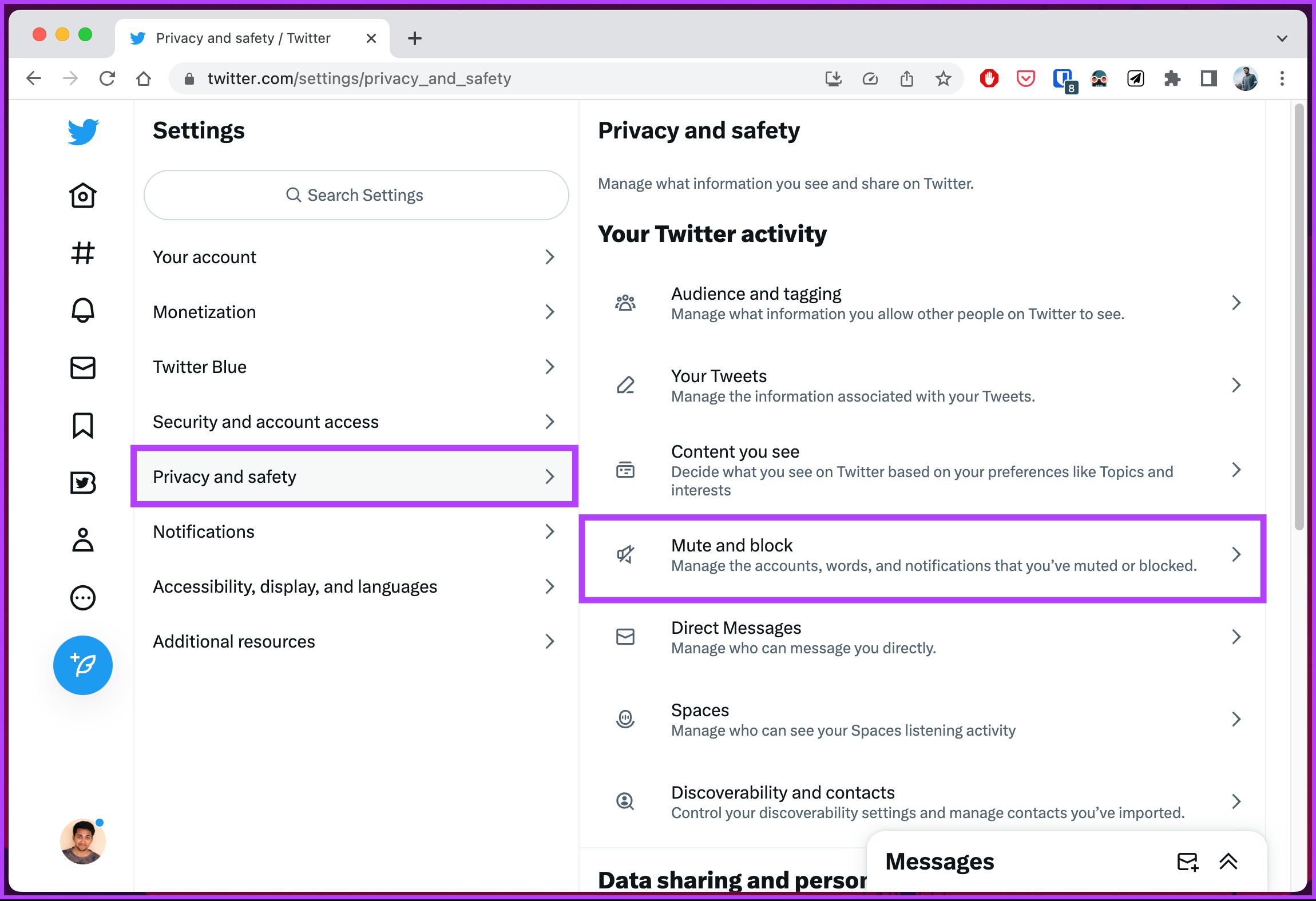
Task: Click the Twitter bird logo in the sidebar
Action: [x=83, y=132]
